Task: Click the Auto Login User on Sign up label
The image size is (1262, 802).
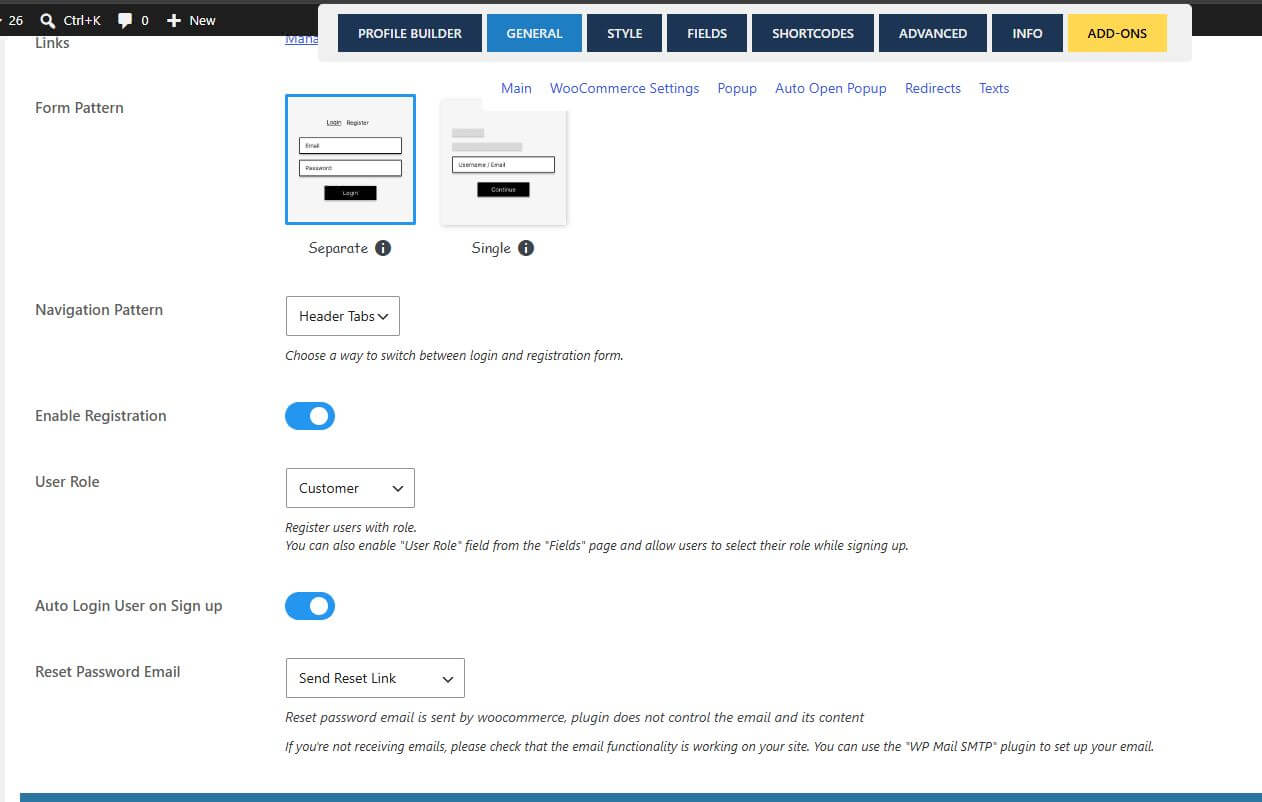Action: coord(129,606)
